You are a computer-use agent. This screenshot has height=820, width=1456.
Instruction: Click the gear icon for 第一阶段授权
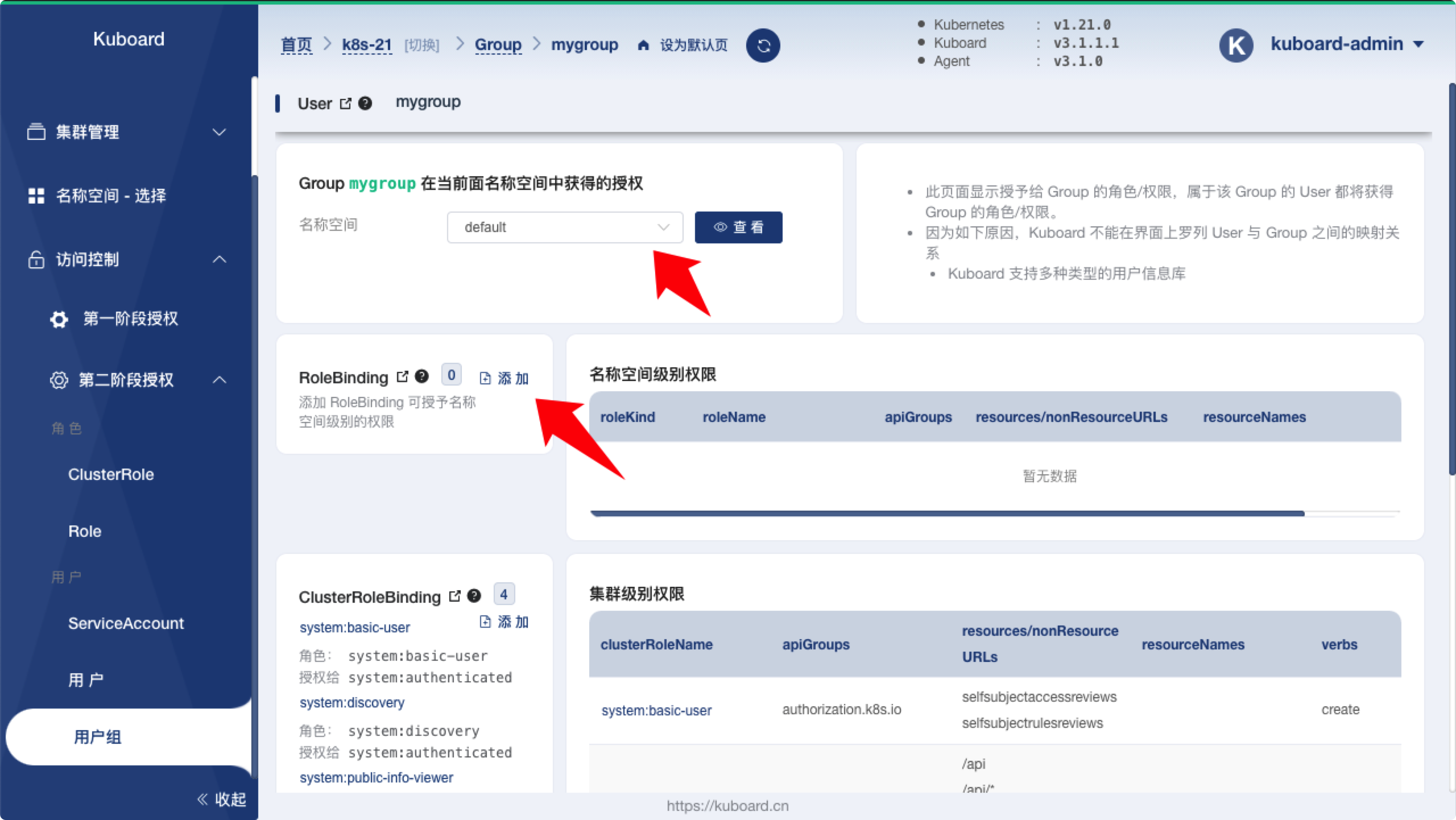point(59,319)
